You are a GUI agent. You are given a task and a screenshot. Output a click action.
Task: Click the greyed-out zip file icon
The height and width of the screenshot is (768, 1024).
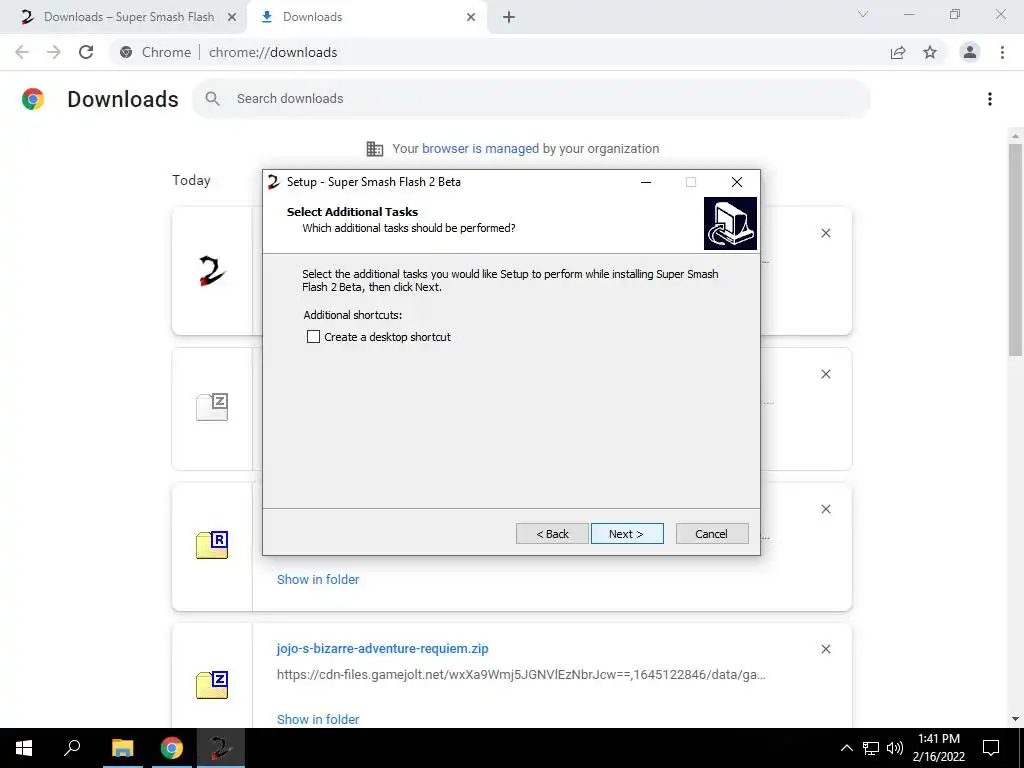212,407
